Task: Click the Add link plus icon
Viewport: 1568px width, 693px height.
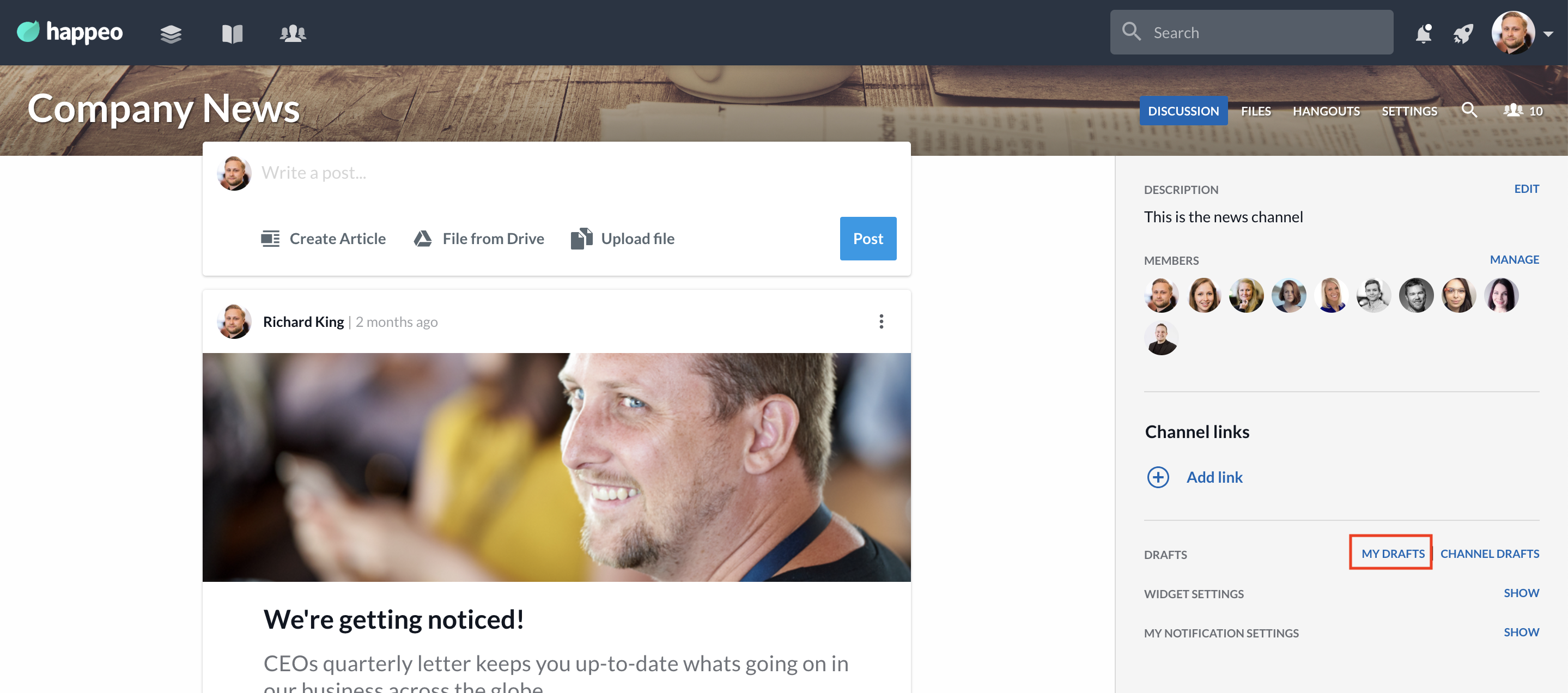Action: point(1158,477)
